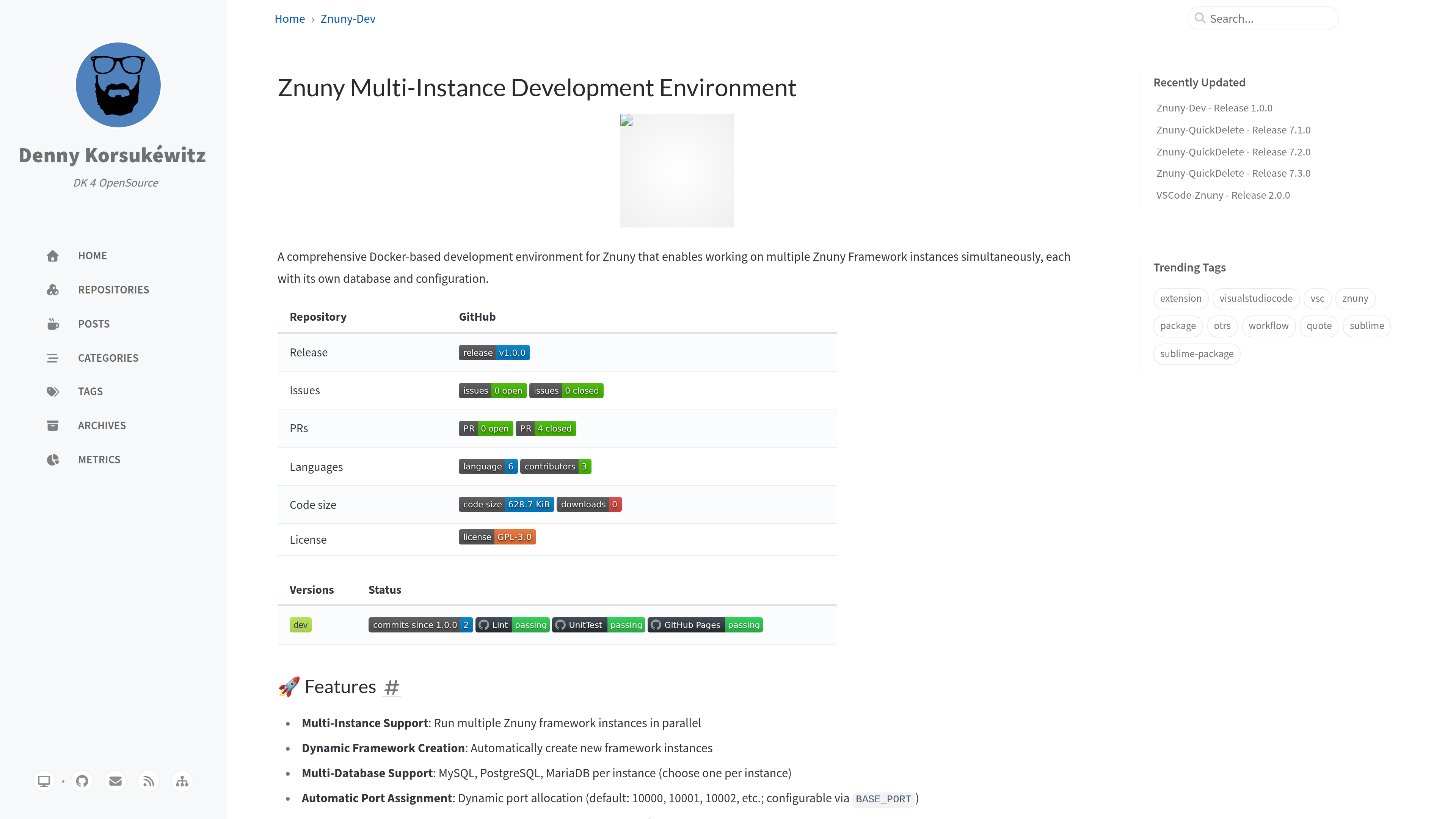The image size is (1456, 819).
Task: Click the issues 0 open badge
Action: coord(492,391)
